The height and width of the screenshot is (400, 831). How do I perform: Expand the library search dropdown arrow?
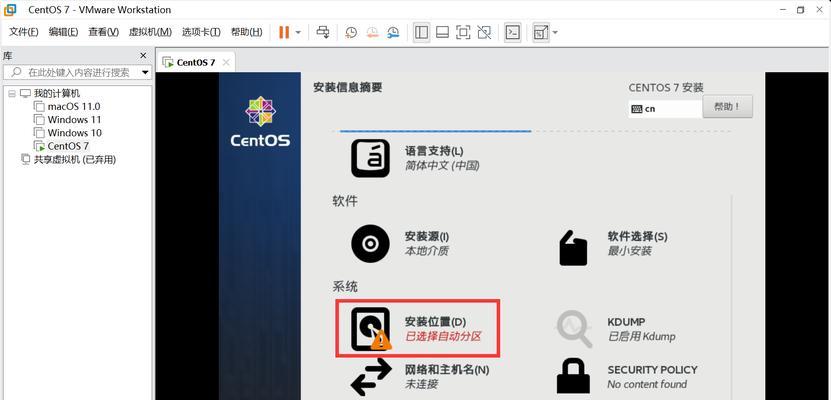click(x=145, y=73)
